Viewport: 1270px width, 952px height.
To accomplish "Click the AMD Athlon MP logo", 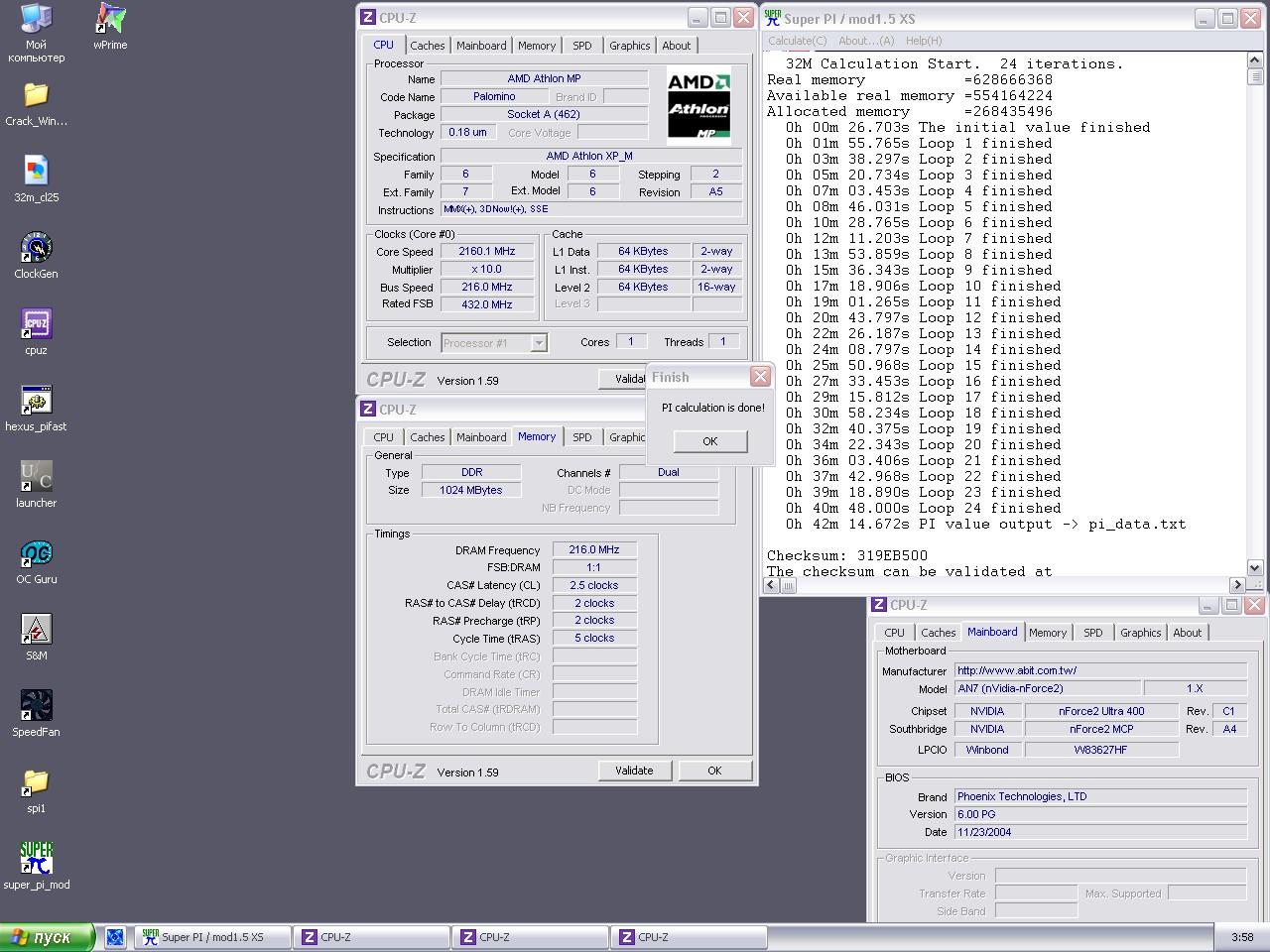I will (x=699, y=107).
